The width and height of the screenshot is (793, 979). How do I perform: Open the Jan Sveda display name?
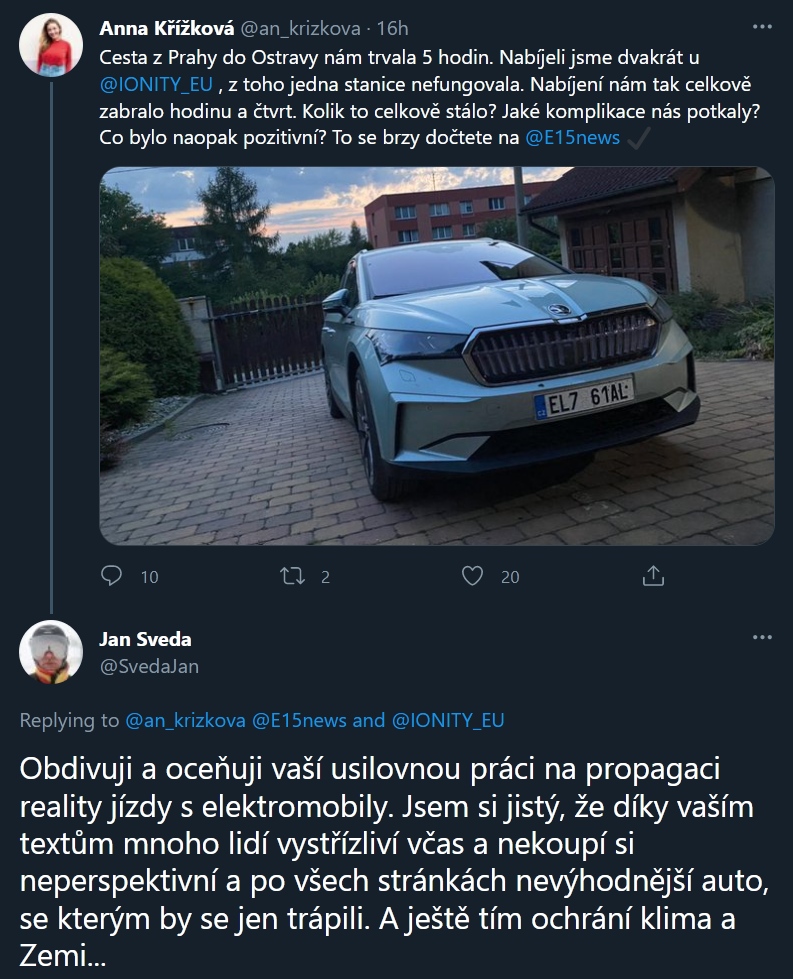tap(146, 639)
